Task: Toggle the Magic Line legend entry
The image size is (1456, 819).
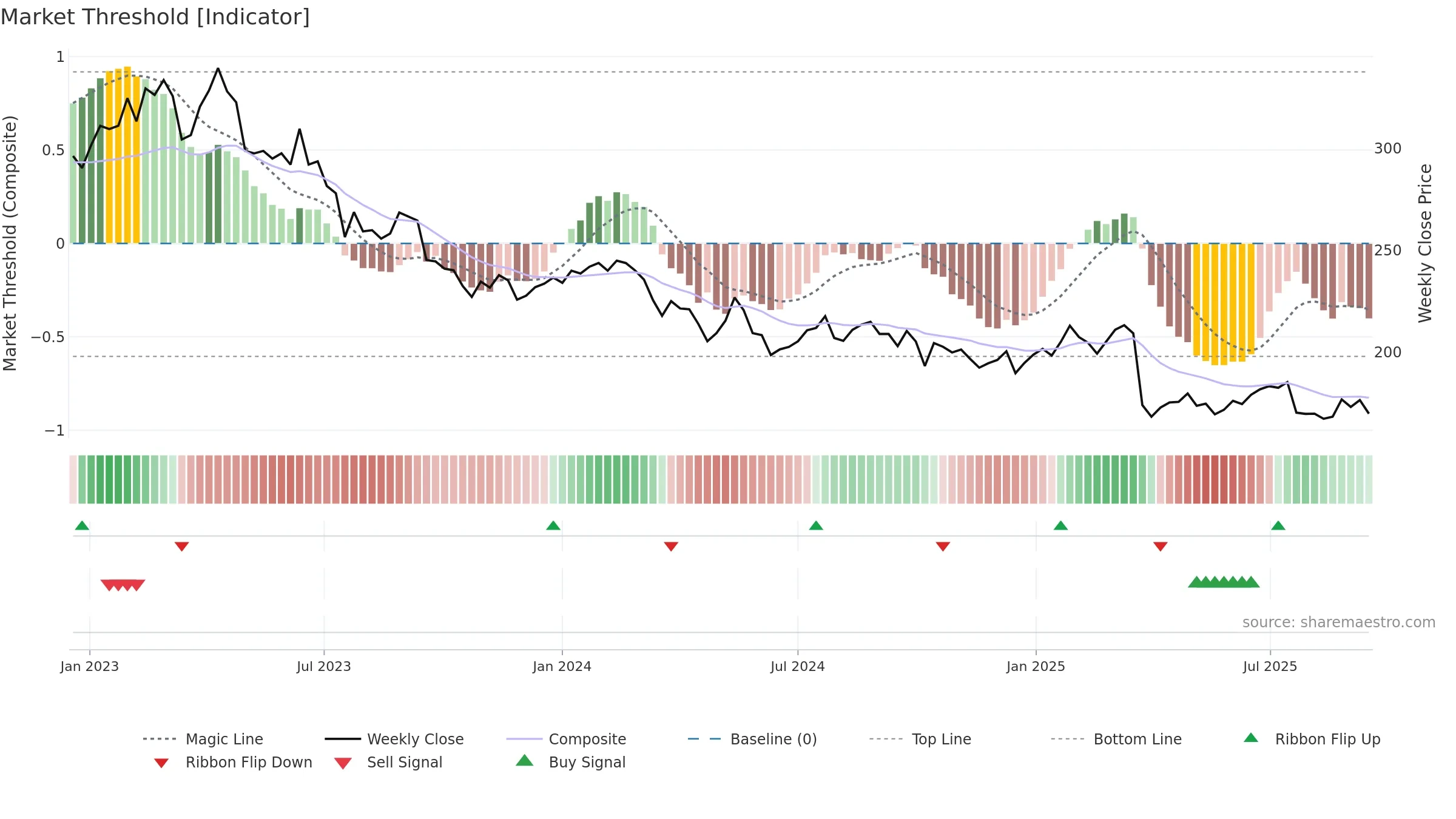Action: click(x=203, y=739)
